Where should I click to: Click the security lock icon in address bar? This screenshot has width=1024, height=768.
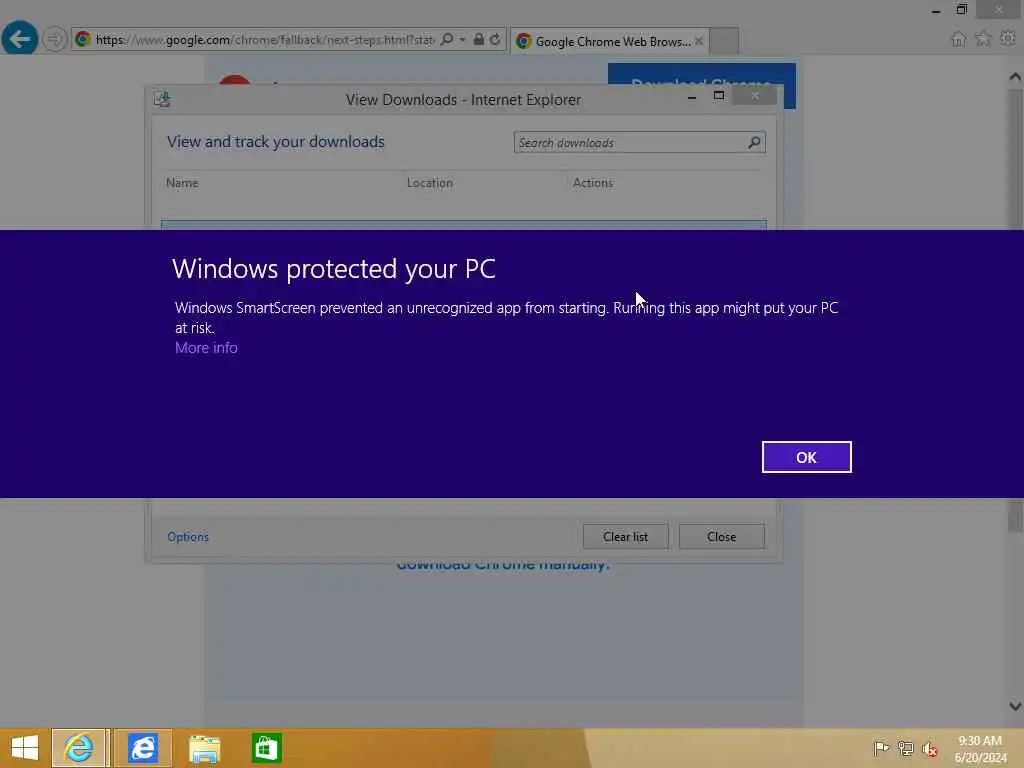tap(479, 39)
